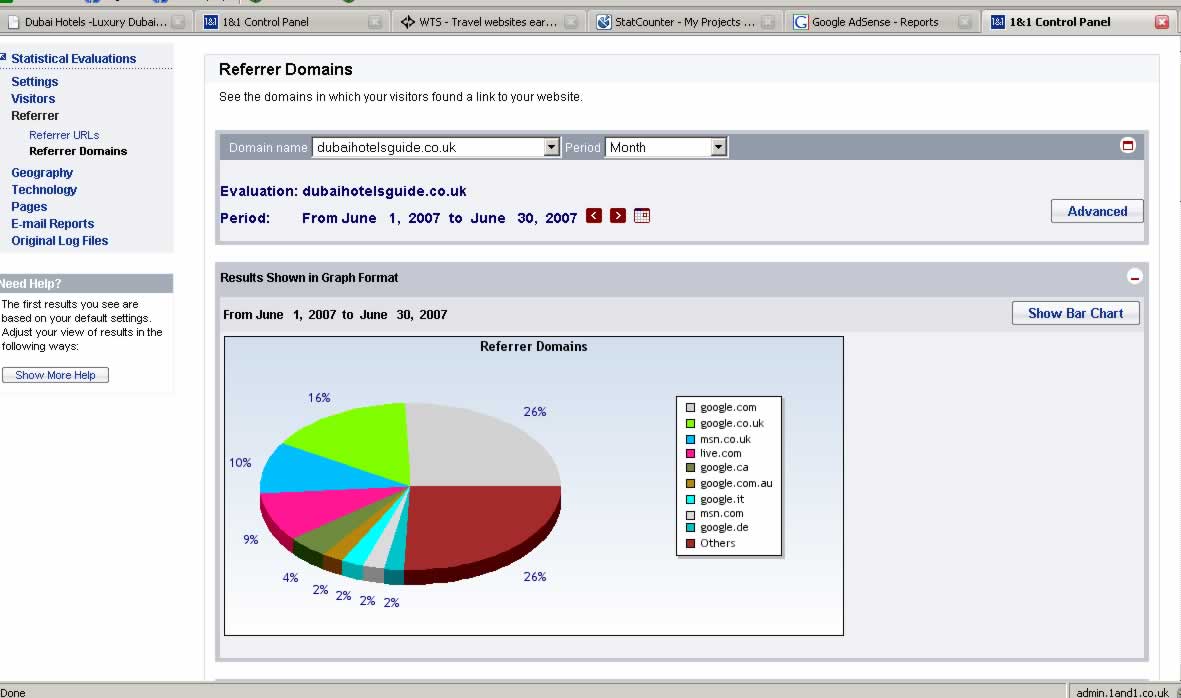
Task: Open the calendar date picker icon
Action: 642,216
